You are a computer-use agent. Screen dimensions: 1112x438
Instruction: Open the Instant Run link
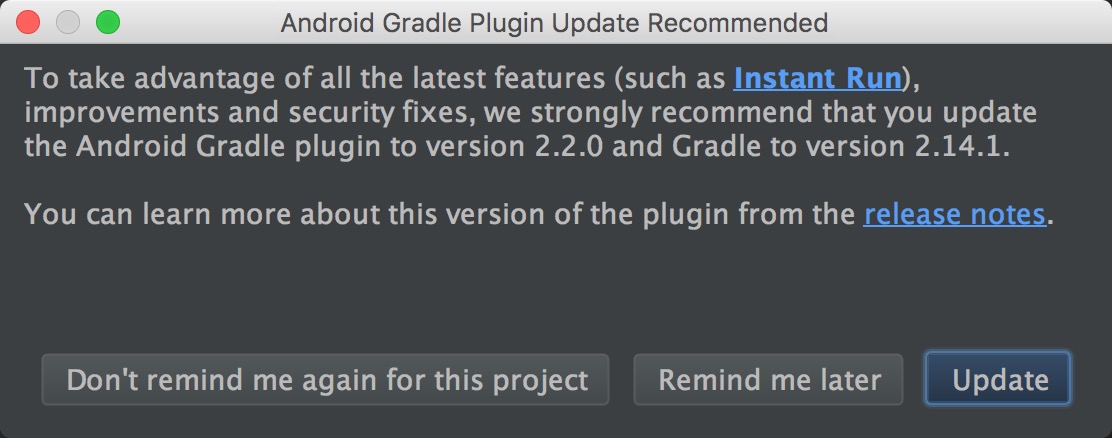click(818, 78)
